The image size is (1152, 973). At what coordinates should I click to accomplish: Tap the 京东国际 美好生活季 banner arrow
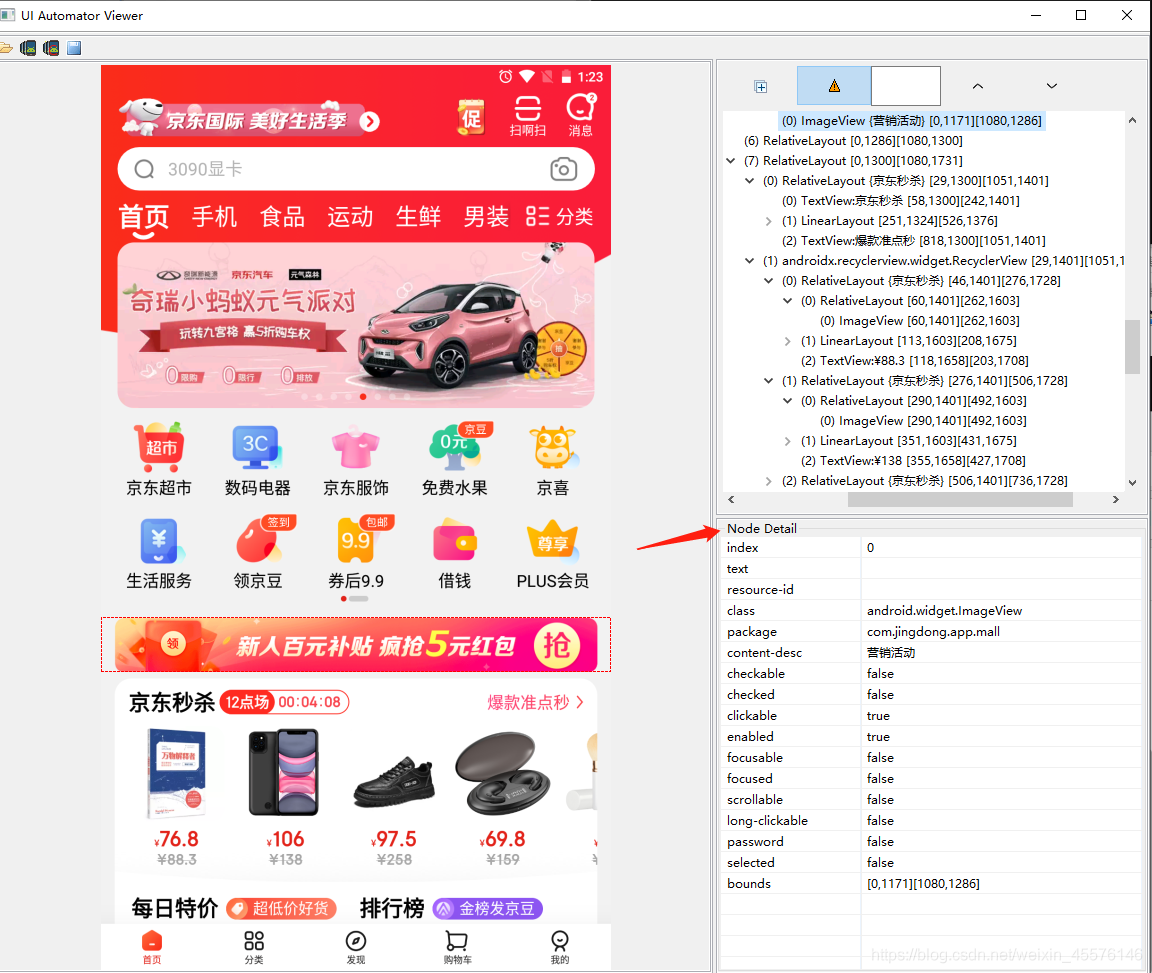[370, 121]
